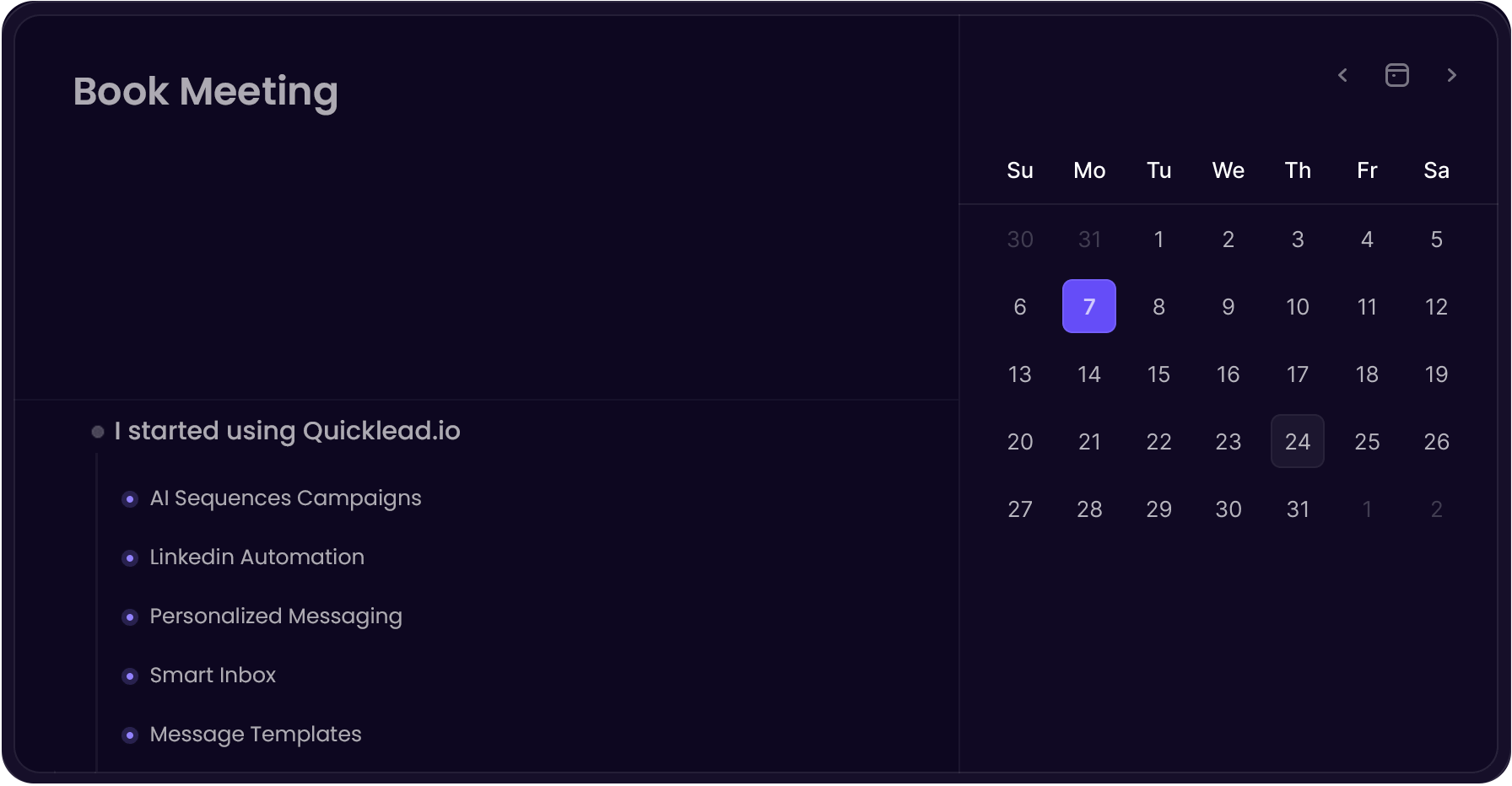This screenshot has height=786, width=1512.
Task: Collapse the 'I started using Quicklead.io' section
Action: coord(98,432)
